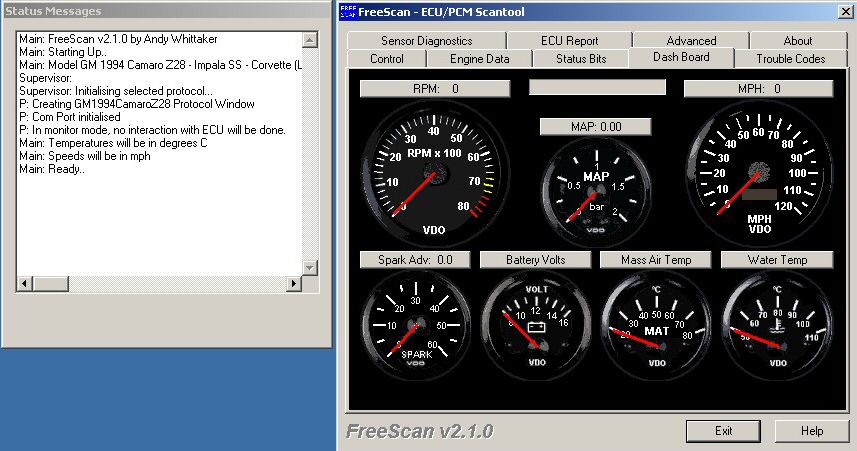Select the 'Creating GM1994CamaroZ28 Protocol Window' line

coord(137,104)
